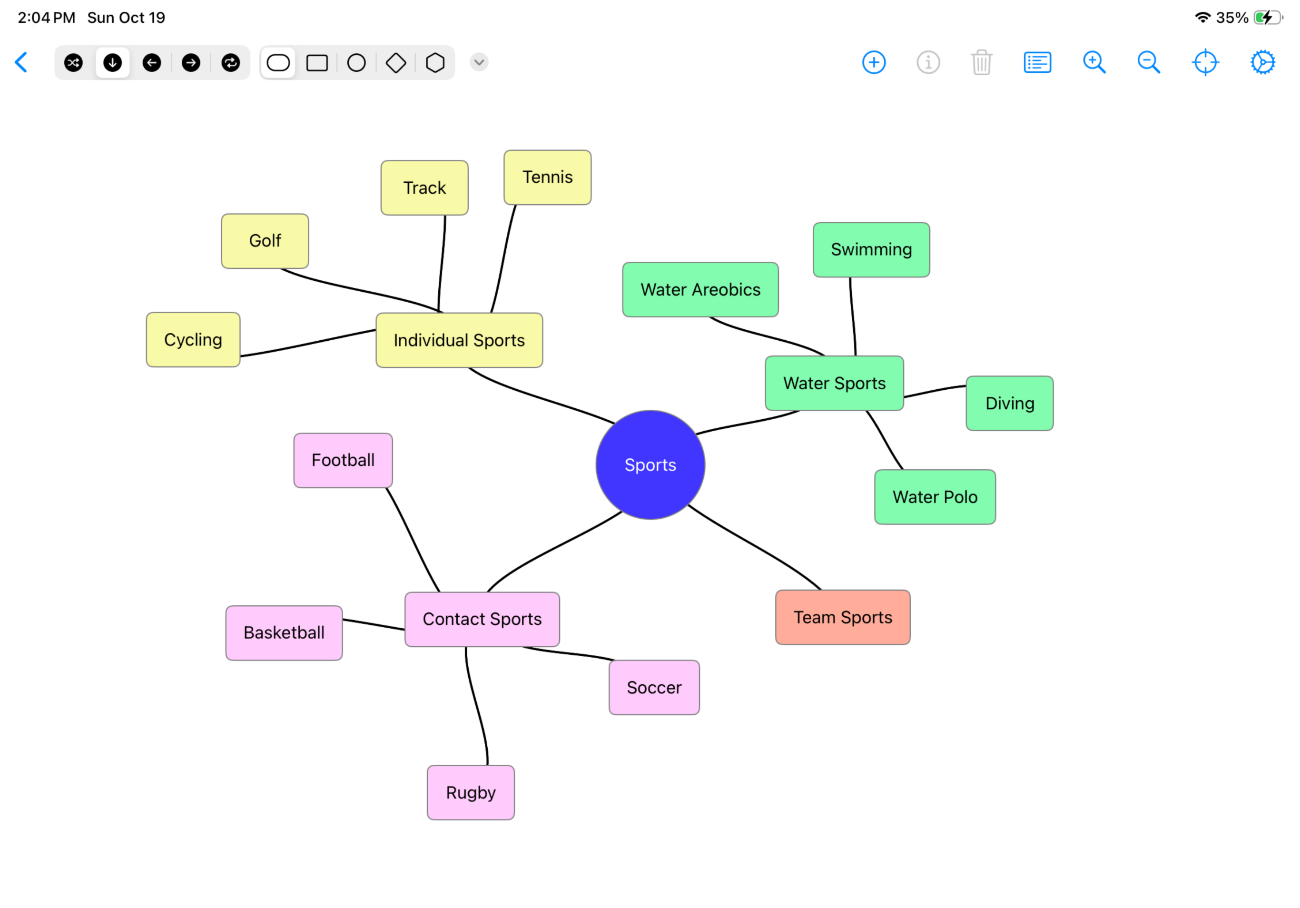
Task: Tap the add node plus icon
Action: coord(874,62)
